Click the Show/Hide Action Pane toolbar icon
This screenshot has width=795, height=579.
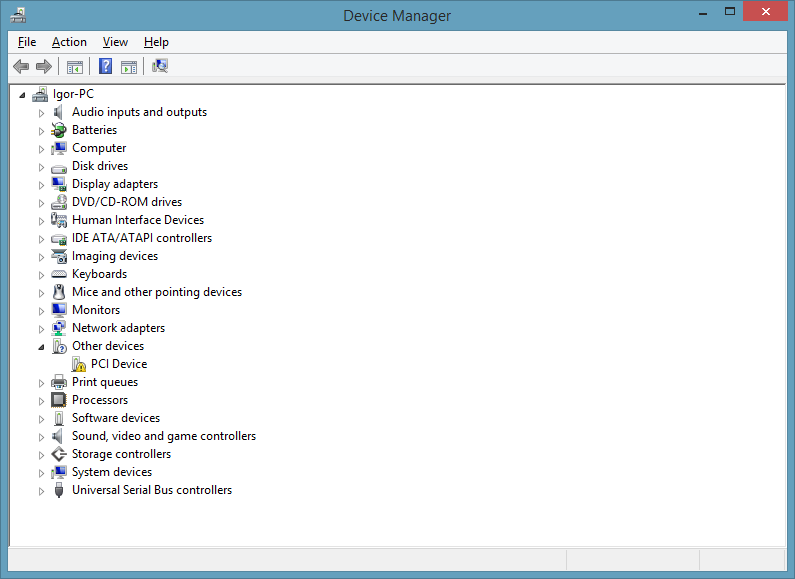click(x=129, y=66)
